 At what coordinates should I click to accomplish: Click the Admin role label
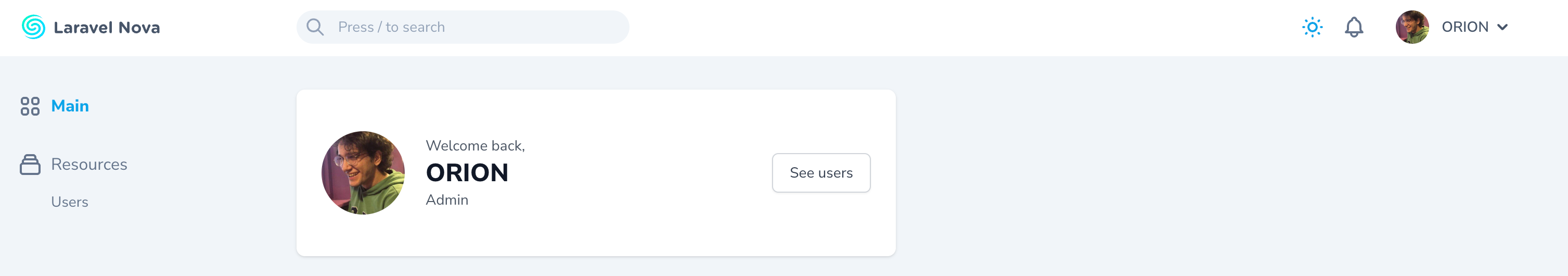click(x=447, y=200)
